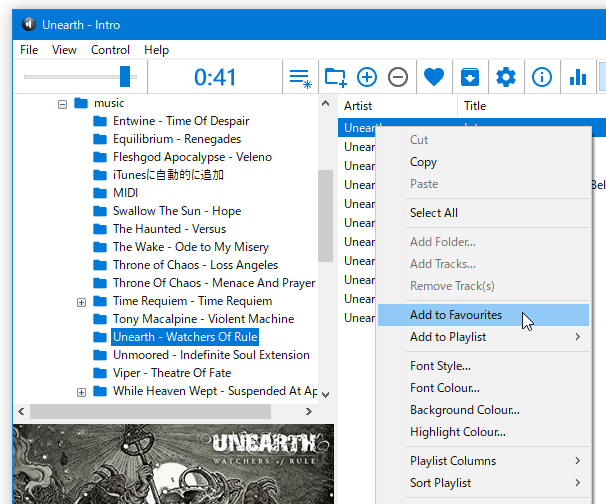Select Equilibrium - Renegades folder

pos(177,139)
